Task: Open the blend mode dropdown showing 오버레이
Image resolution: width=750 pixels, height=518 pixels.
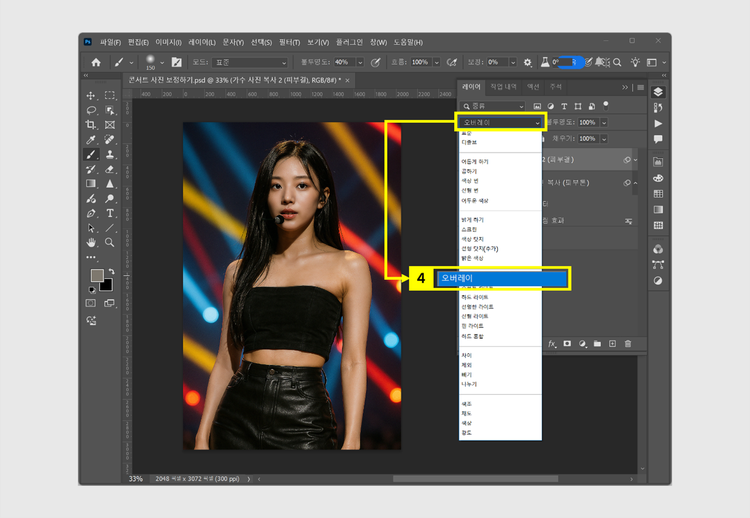Action: (x=500, y=122)
